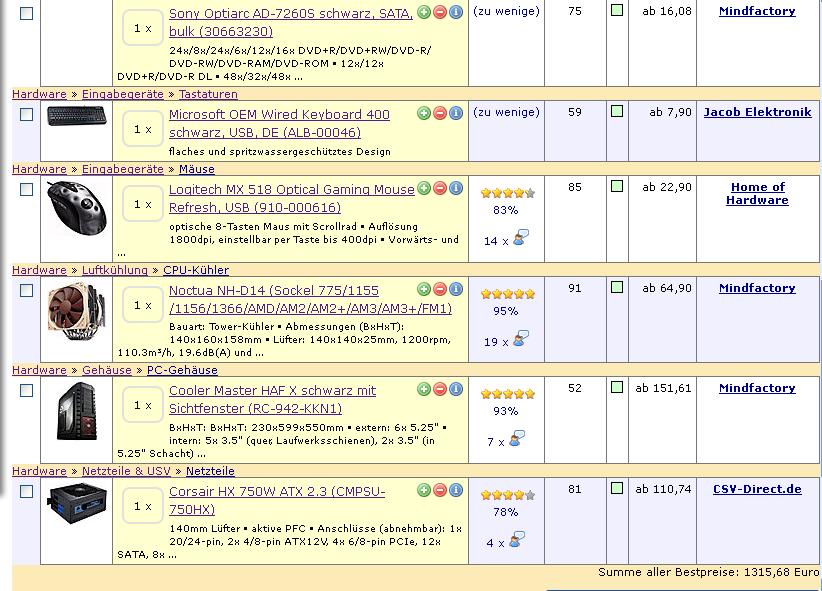Toggle the green box beside price 7,90
The height and width of the screenshot is (591, 822).
(x=617, y=111)
